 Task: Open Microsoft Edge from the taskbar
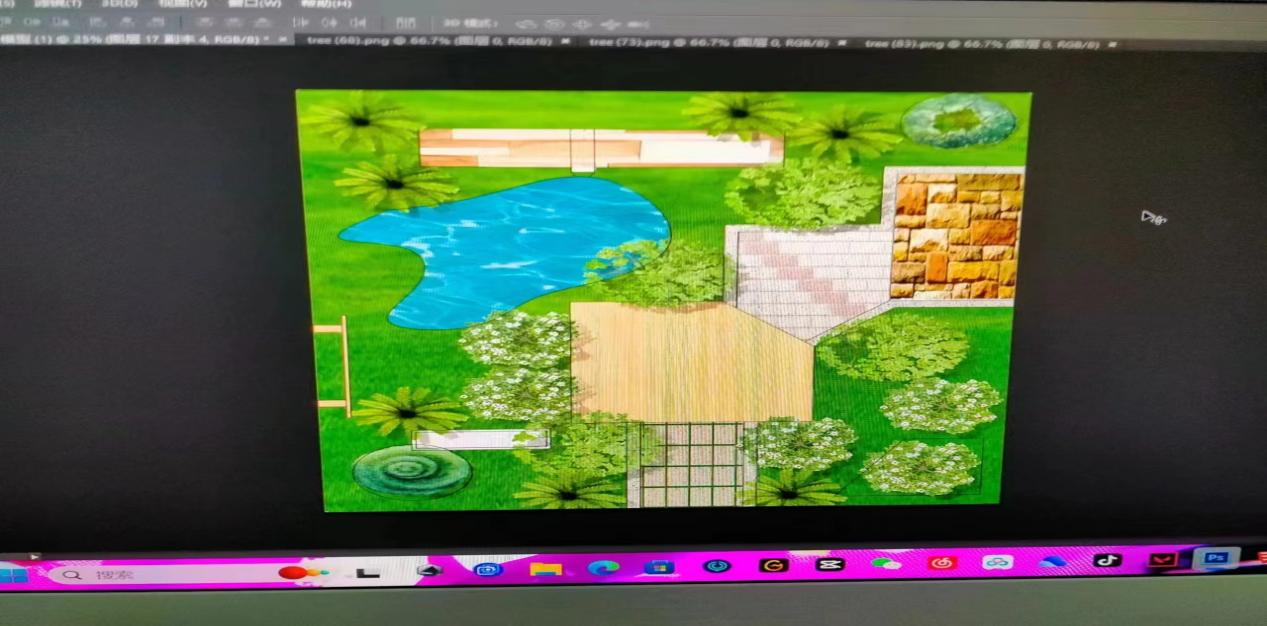[x=602, y=568]
